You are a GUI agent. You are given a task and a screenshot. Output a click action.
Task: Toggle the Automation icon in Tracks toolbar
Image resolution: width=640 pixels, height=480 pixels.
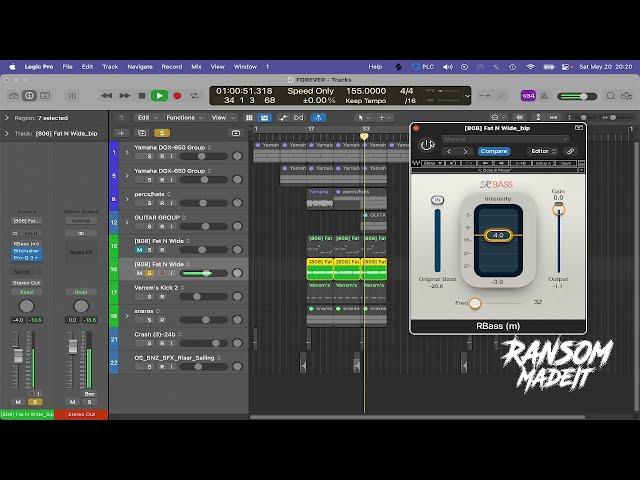click(282, 118)
